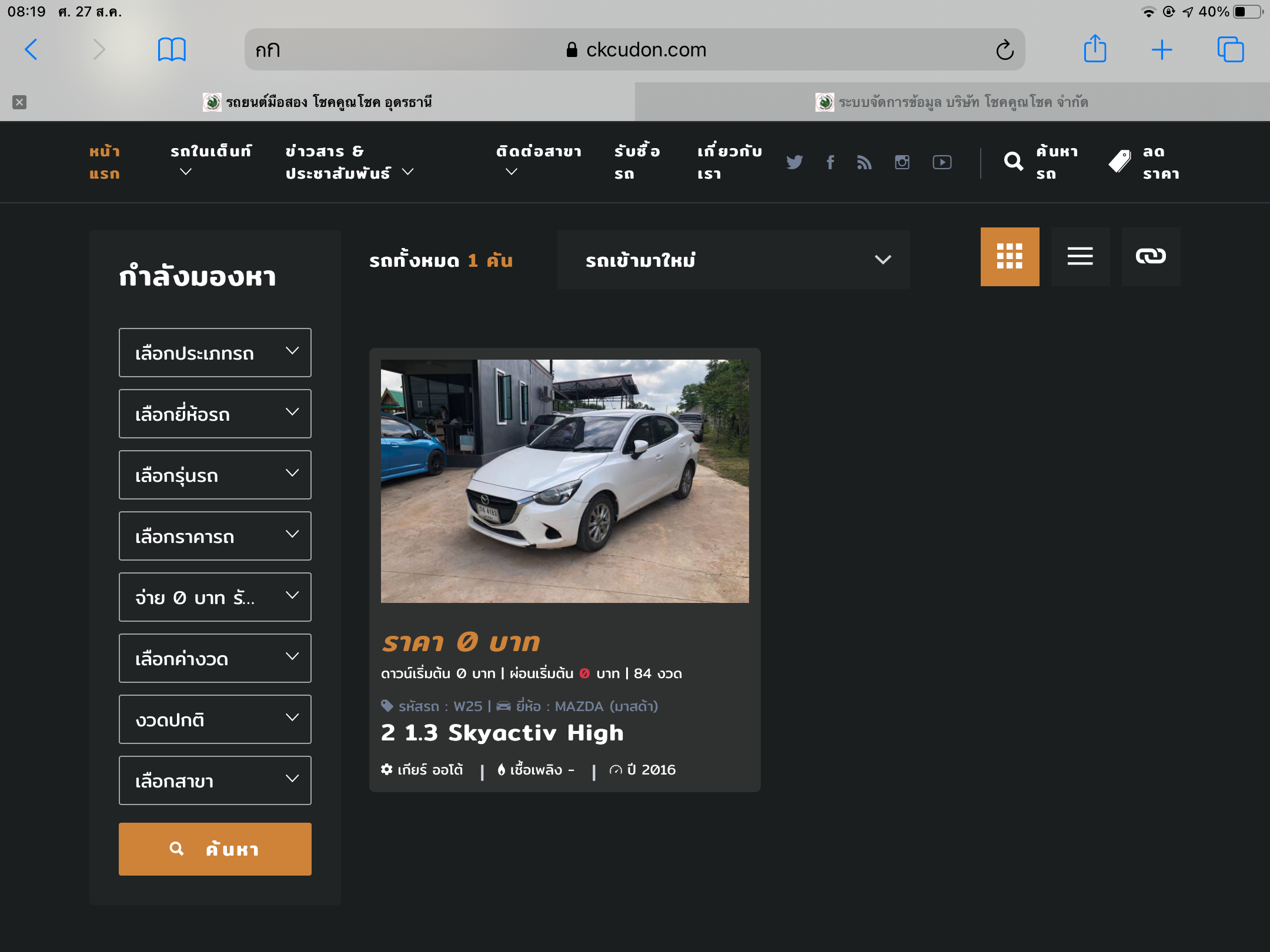Screen dimensions: 1270x952
Task: Click the Twitter icon in header
Action: pyautogui.click(x=794, y=162)
